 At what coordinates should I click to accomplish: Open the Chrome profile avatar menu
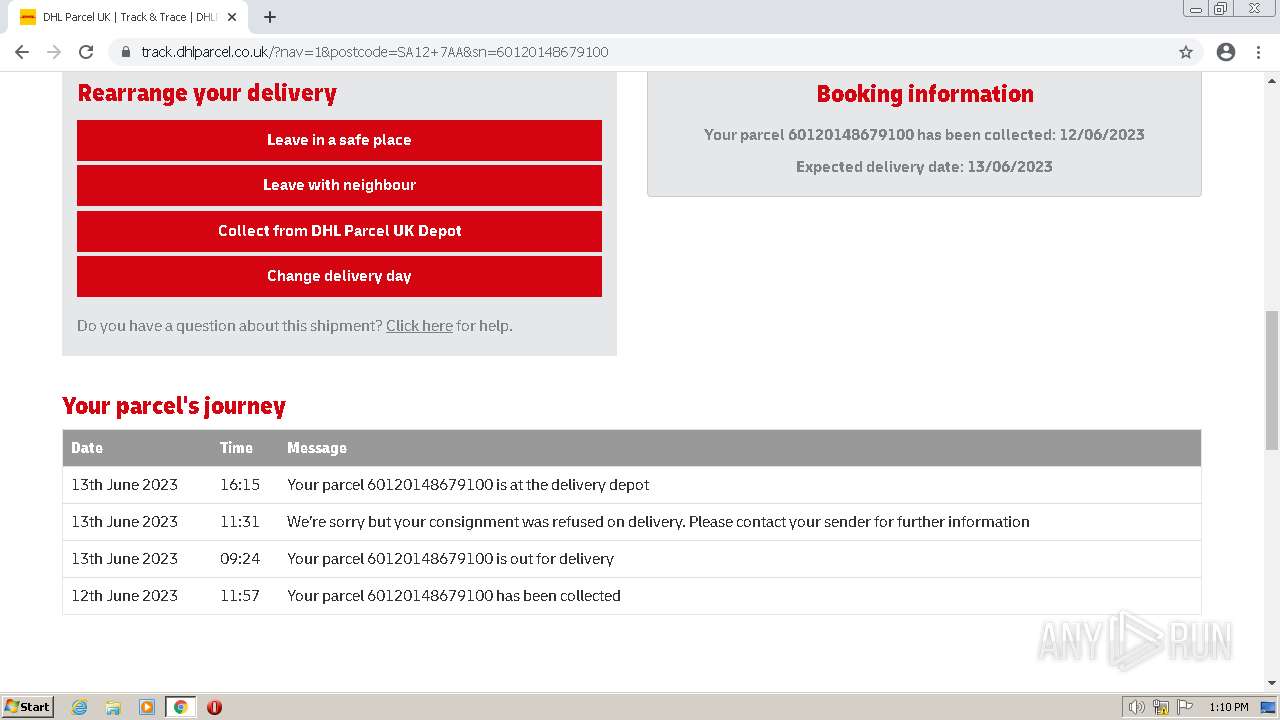click(x=1226, y=52)
